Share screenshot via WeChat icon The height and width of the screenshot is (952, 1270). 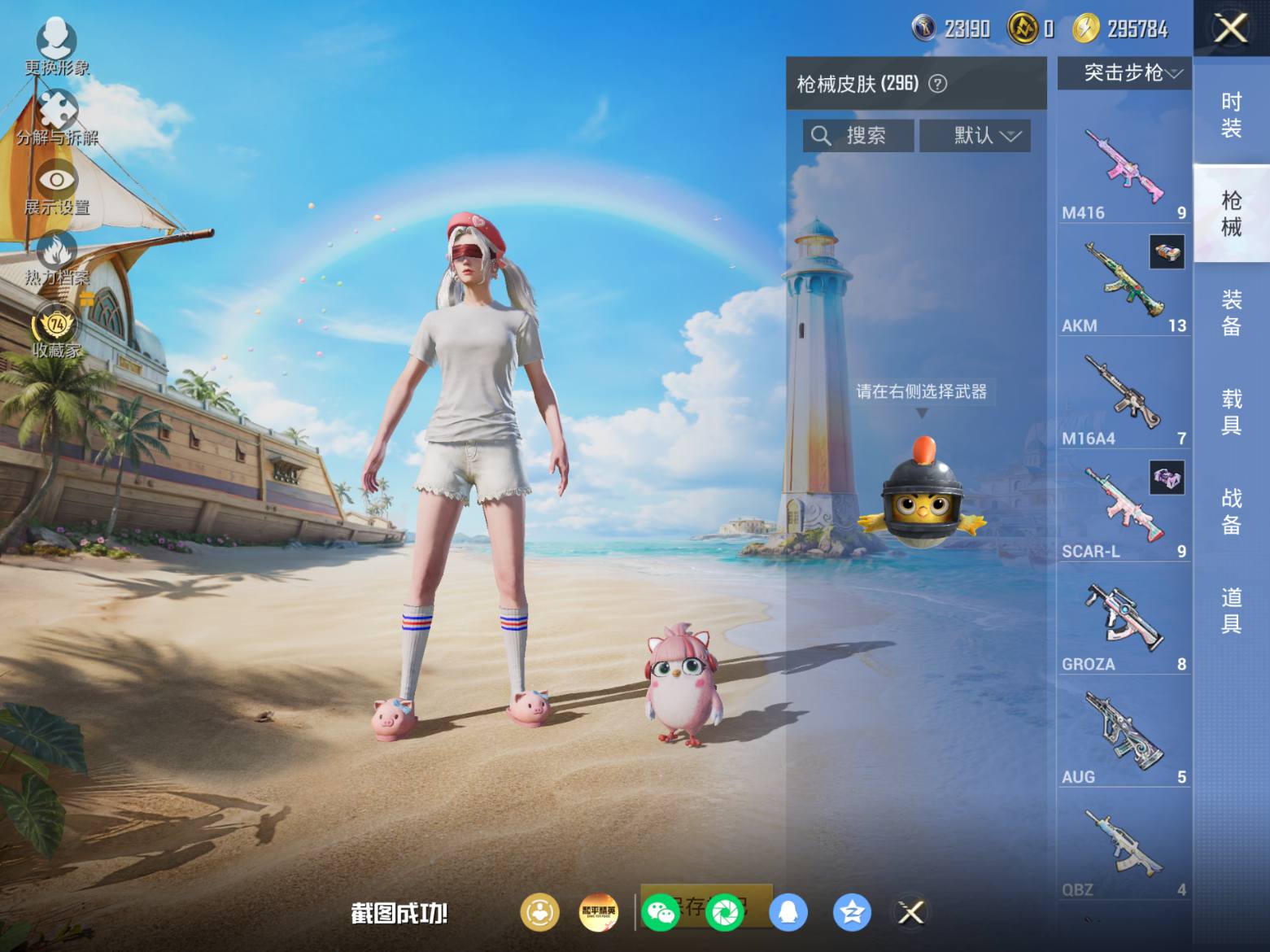pos(660,912)
